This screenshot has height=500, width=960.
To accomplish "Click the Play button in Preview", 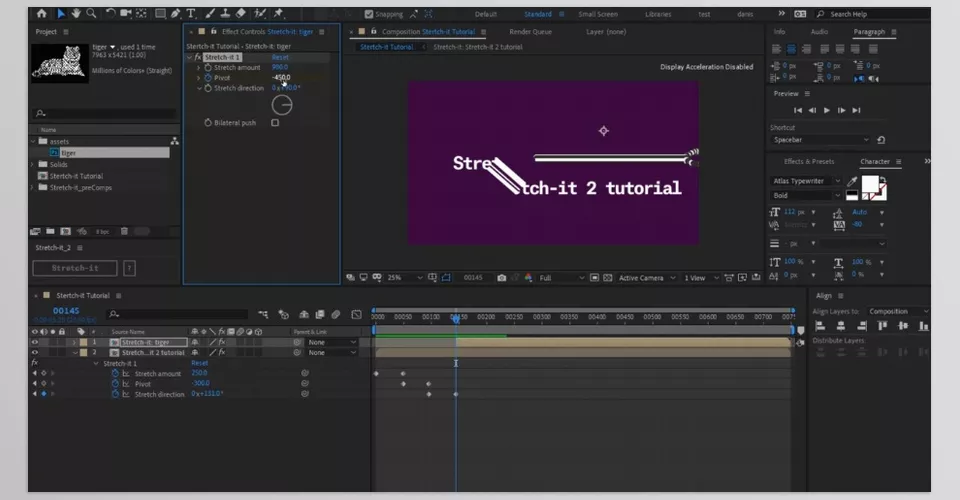I will click(x=827, y=110).
